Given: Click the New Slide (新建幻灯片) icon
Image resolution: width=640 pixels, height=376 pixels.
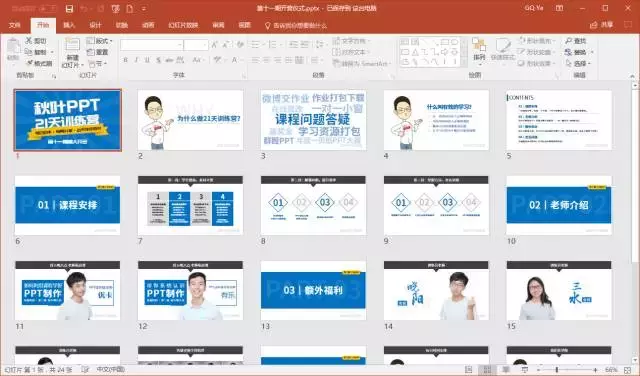Looking at the screenshot, I should (x=73, y=45).
